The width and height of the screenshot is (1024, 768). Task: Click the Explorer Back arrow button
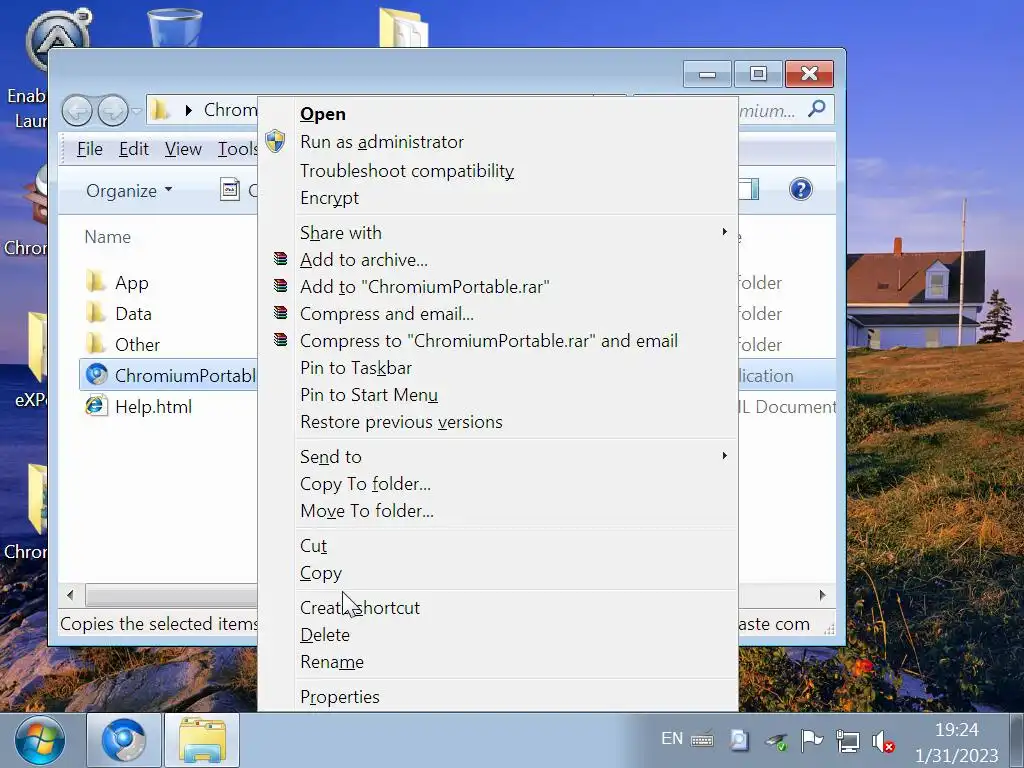[x=78, y=110]
